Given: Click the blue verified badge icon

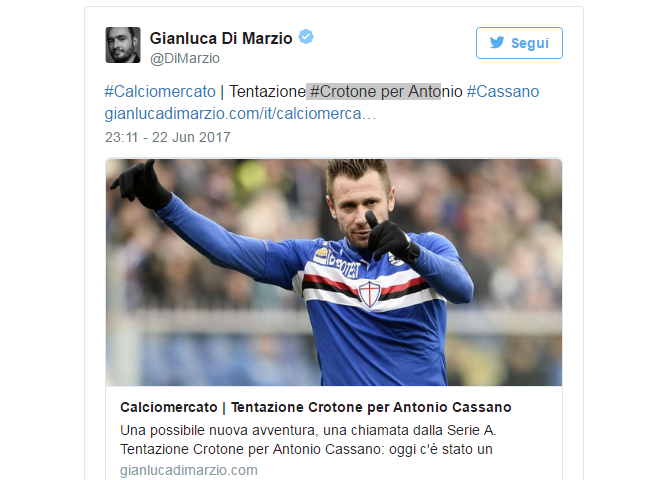Looking at the screenshot, I should [x=306, y=37].
